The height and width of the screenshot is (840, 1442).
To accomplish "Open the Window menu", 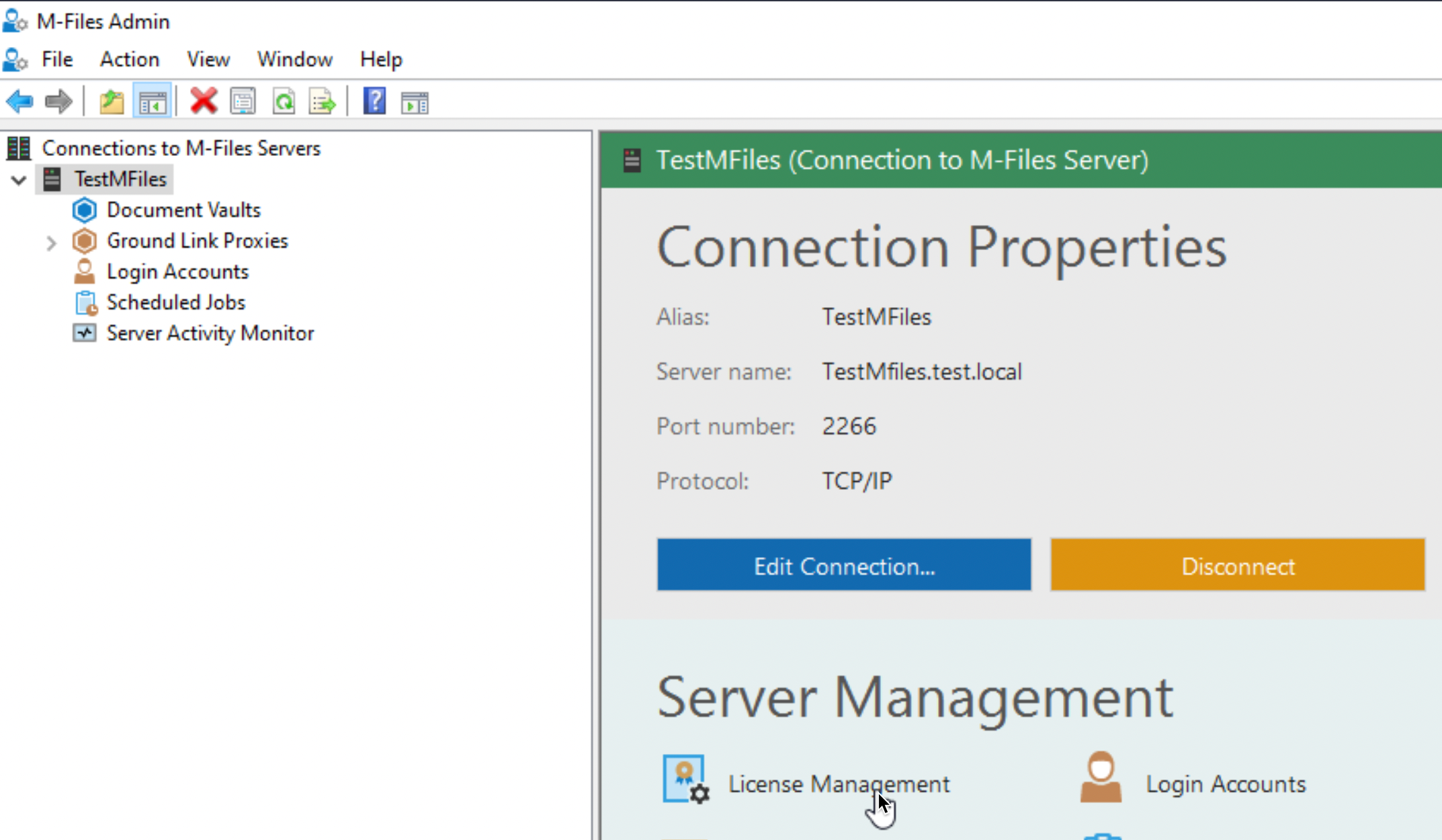I will (x=295, y=60).
